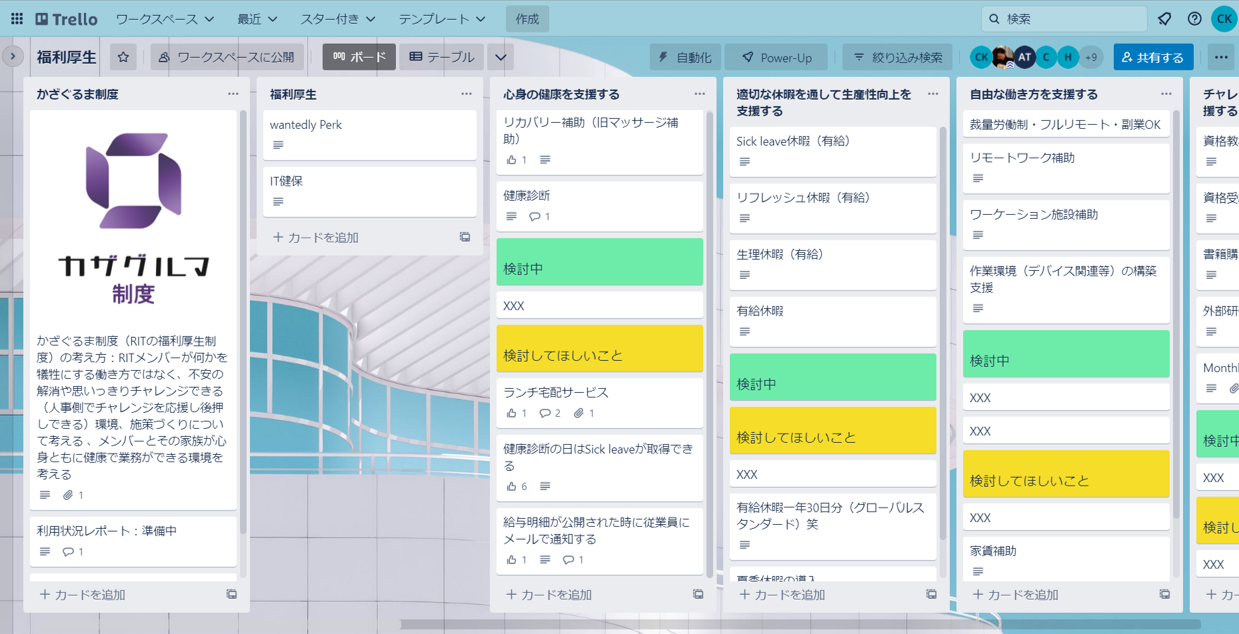
Task: Open 絞り込み検索 filter
Action: pyautogui.click(x=898, y=57)
